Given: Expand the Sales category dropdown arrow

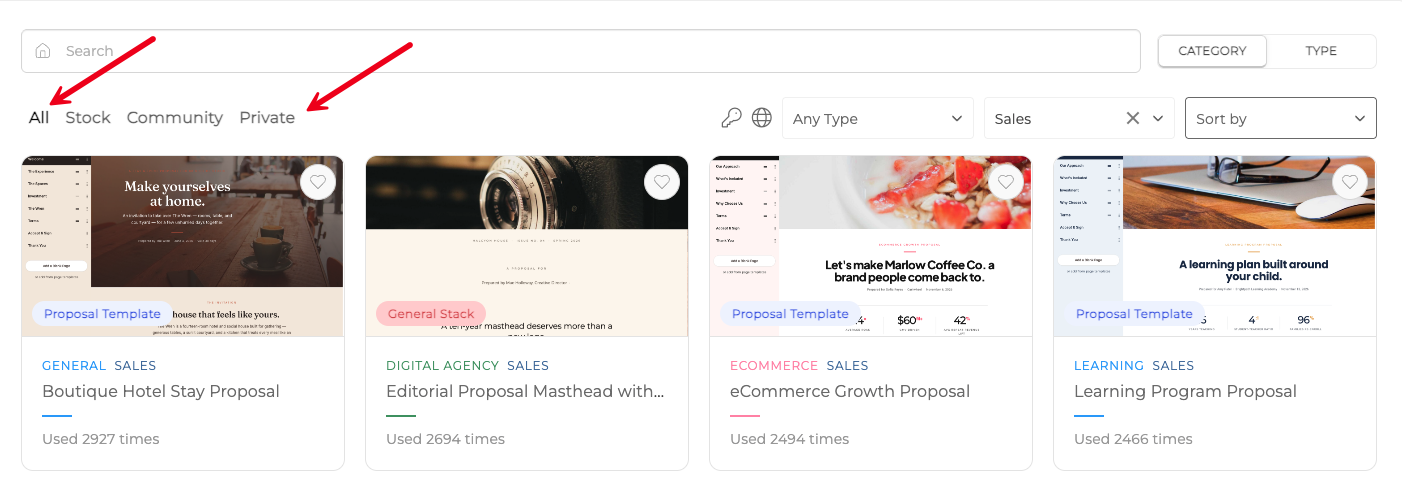Looking at the screenshot, I should [1158, 118].
